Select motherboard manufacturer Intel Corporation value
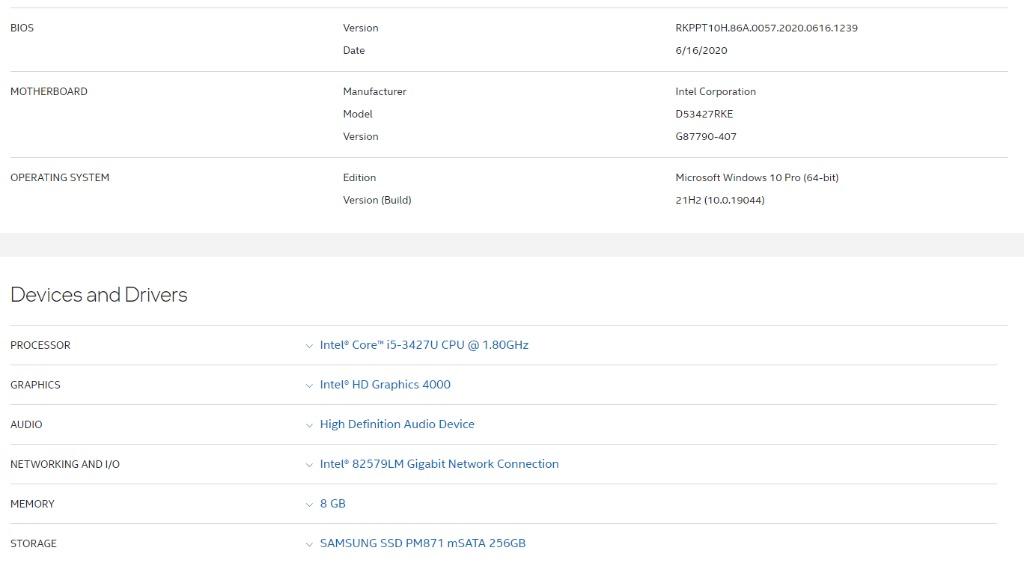Viewport: 1024px width, 562px height. tap(715, 91)
